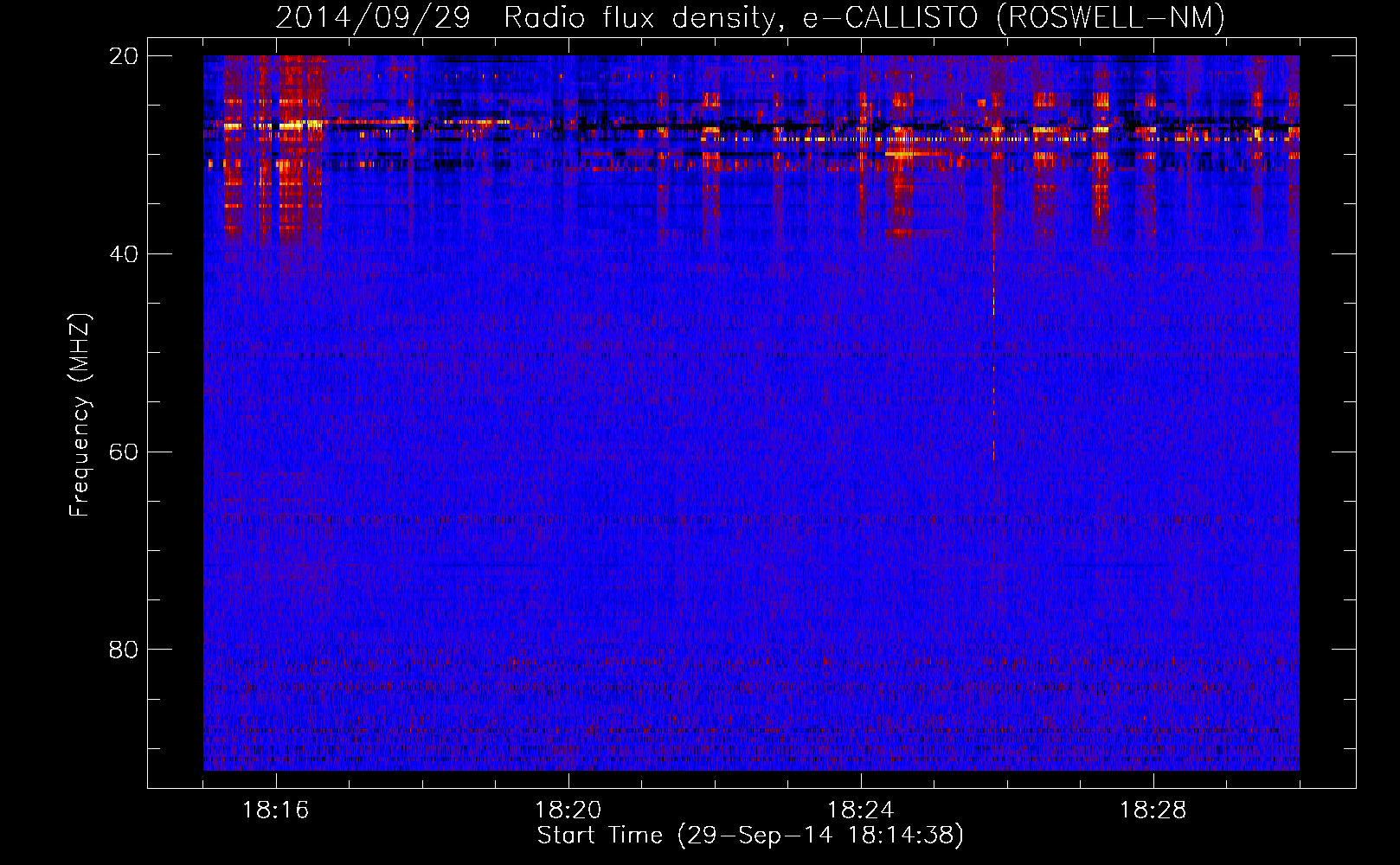Click the time tick label '18:28'
Image resolution: width=1400 pixels, height=865 pixels.
[x=1153, y=811]
